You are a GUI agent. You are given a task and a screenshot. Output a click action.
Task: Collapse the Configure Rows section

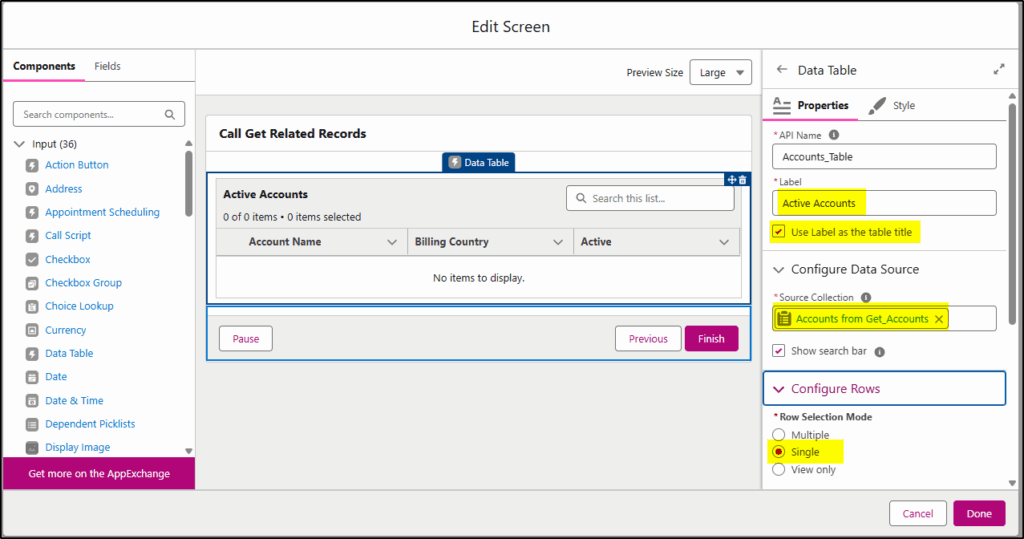(x=884, y=389)
